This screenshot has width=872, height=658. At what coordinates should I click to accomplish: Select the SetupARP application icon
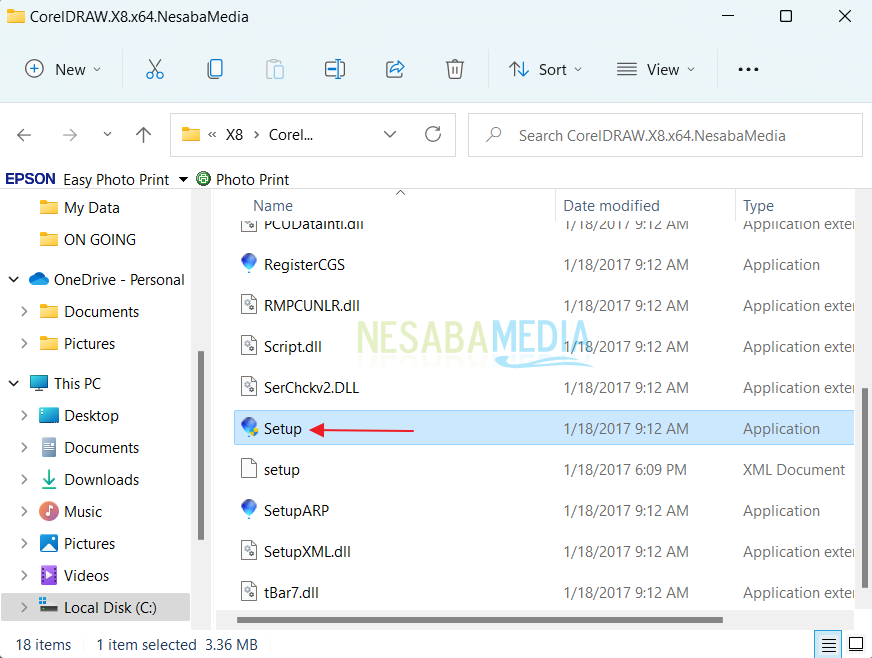pyautogui.click(x=249, y=509)
